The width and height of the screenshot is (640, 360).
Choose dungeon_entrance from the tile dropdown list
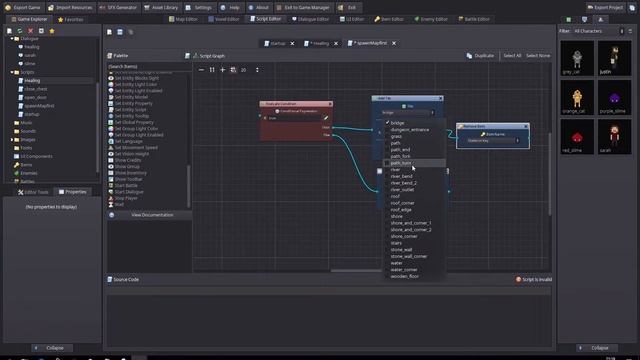coord(409,130)
